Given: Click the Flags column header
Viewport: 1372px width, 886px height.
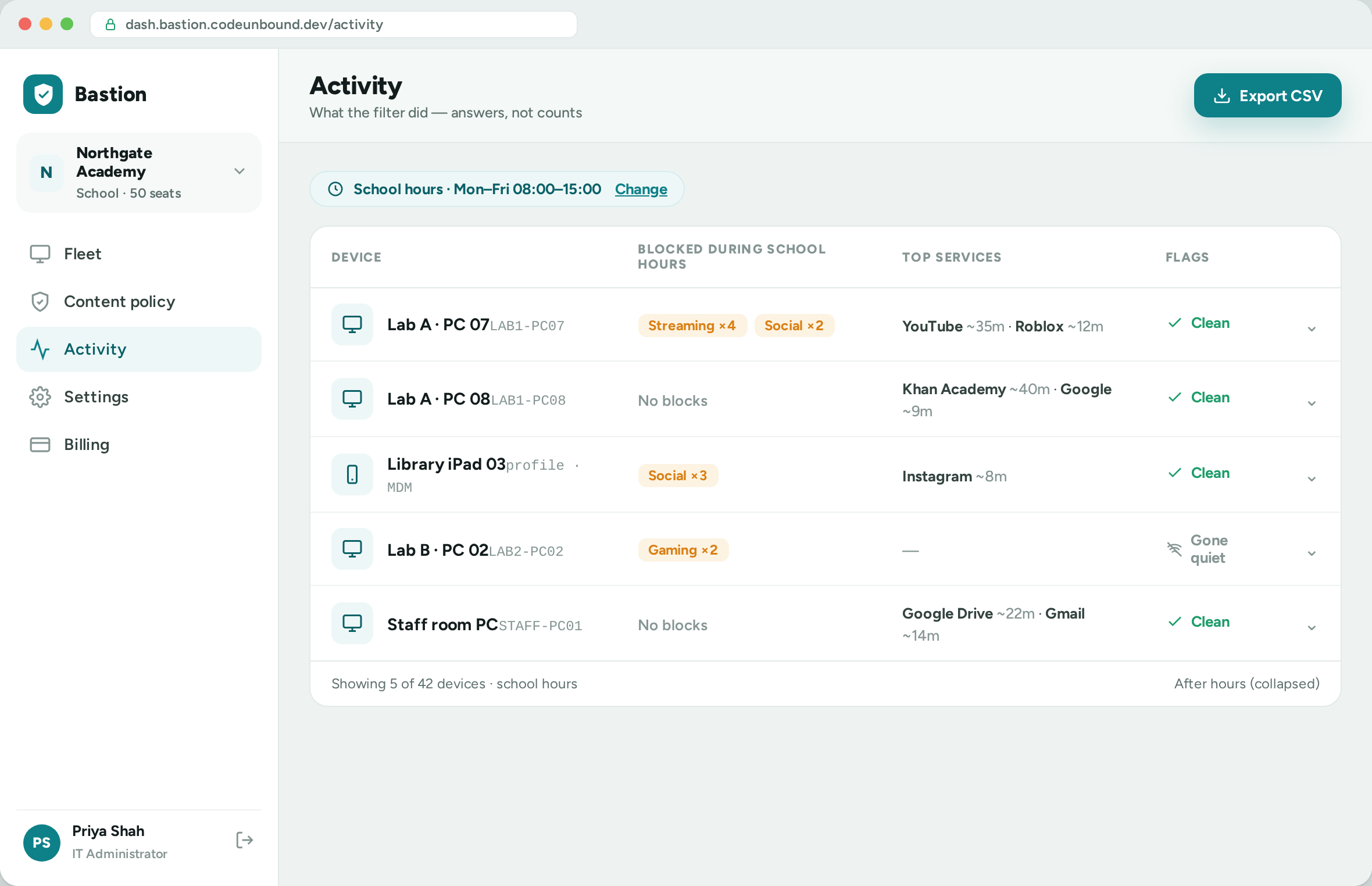Looking at the screenshot, I should click(x=1187, y=257).
